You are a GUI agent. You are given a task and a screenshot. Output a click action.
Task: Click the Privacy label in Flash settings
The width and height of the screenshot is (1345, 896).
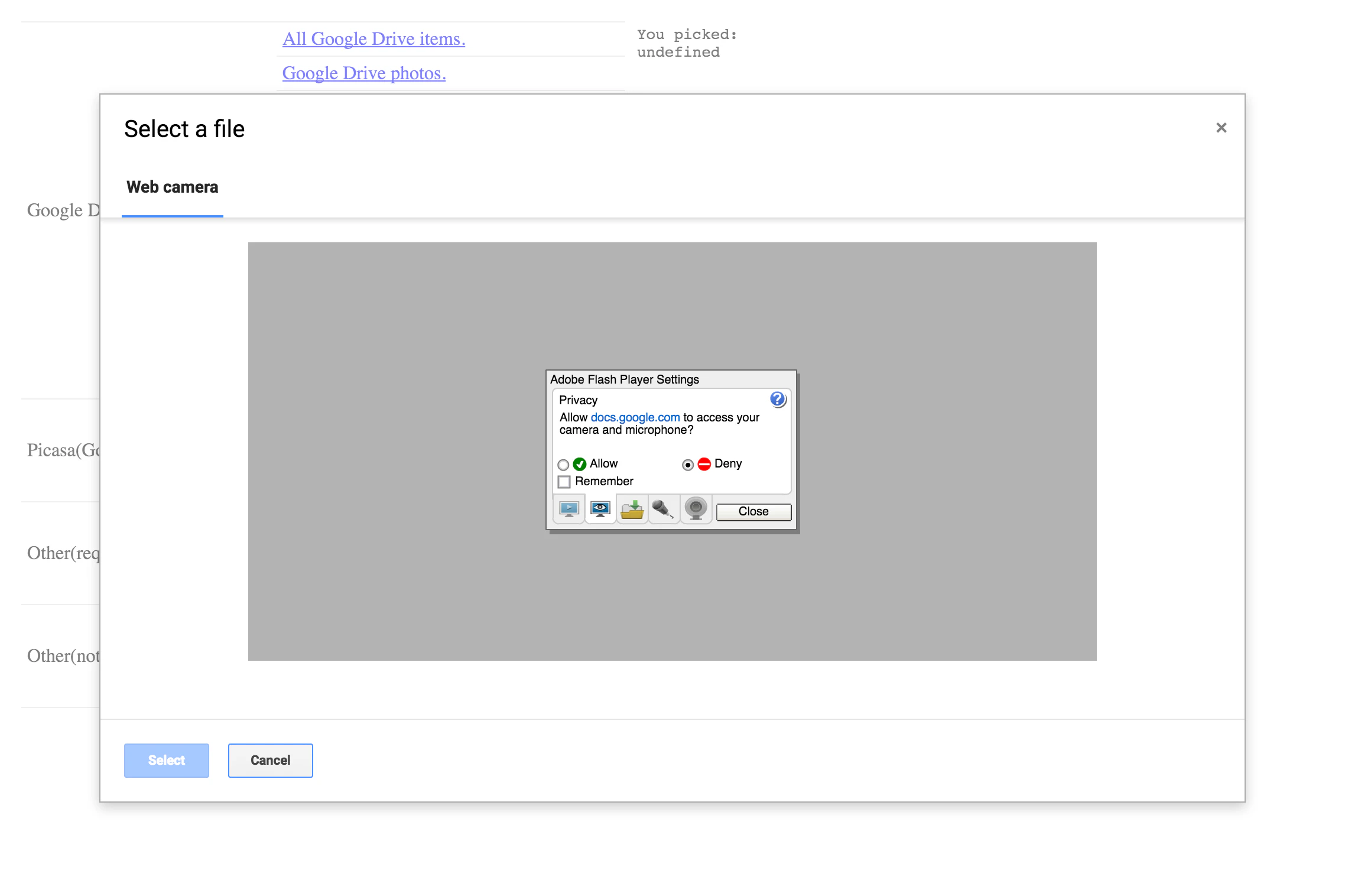coord(579,400)
